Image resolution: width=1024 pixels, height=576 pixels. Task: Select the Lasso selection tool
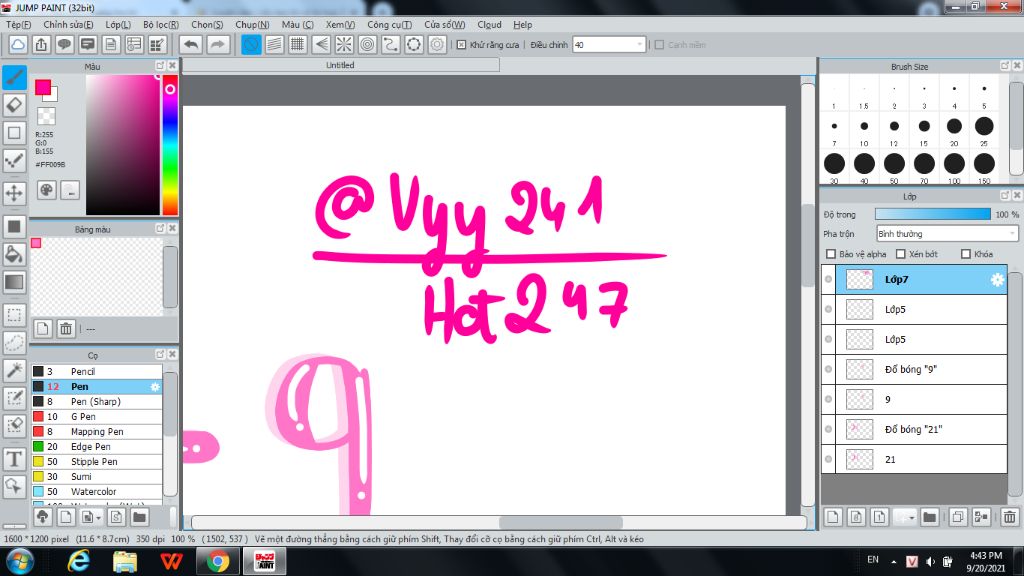(14, 342)
